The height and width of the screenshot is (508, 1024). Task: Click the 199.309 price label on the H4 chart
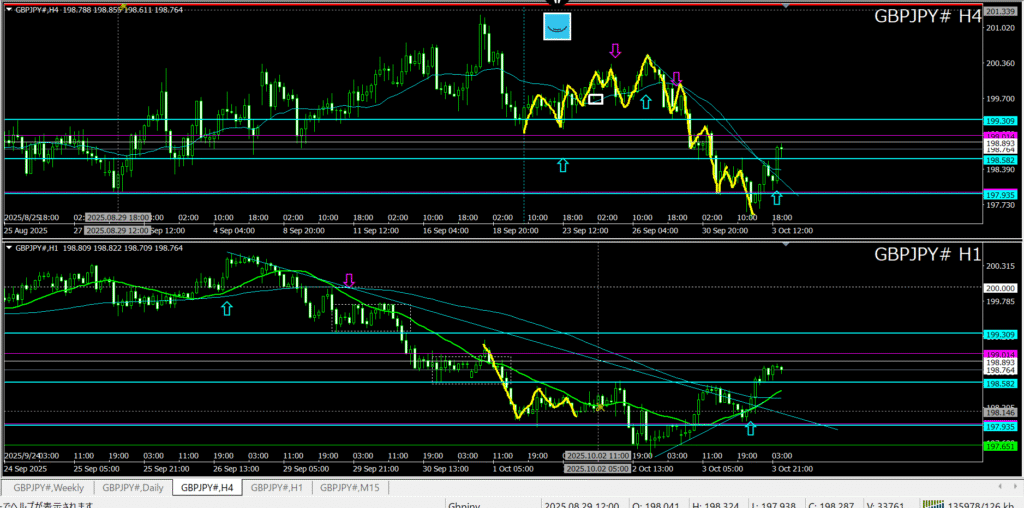(1000, 120)
